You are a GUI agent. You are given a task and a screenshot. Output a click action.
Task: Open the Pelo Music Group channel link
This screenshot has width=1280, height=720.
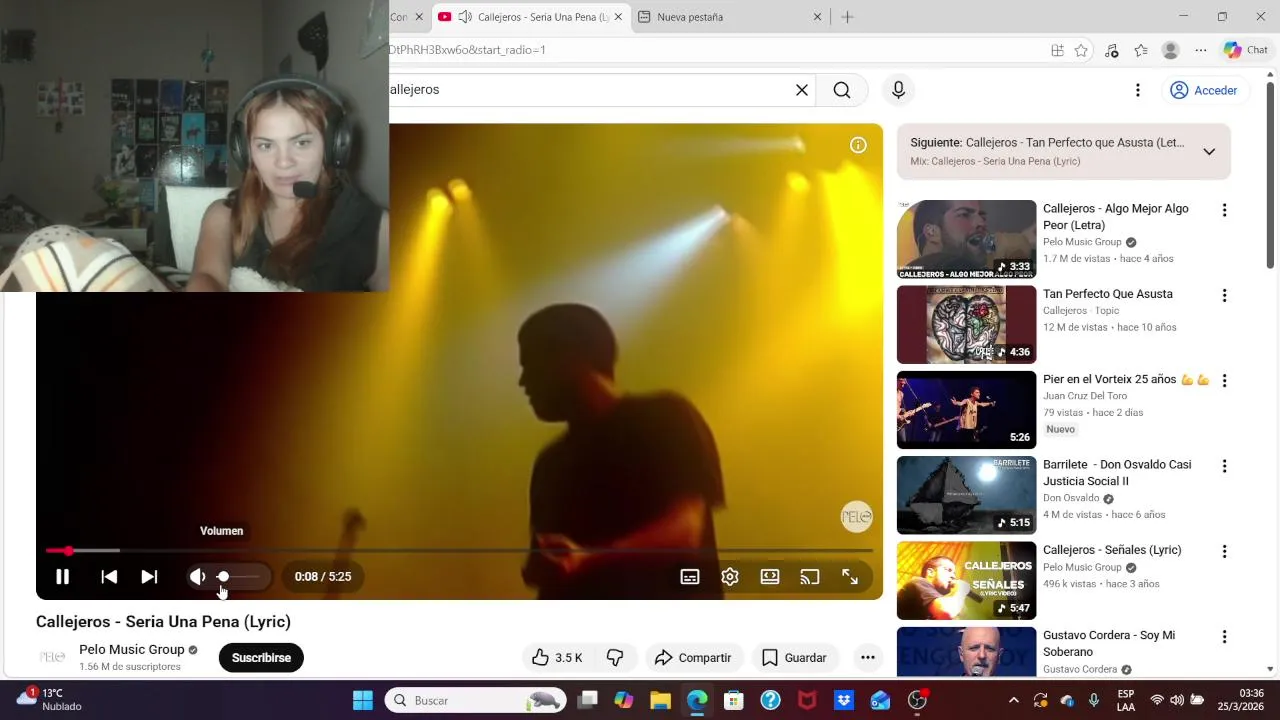coord(132,649)
